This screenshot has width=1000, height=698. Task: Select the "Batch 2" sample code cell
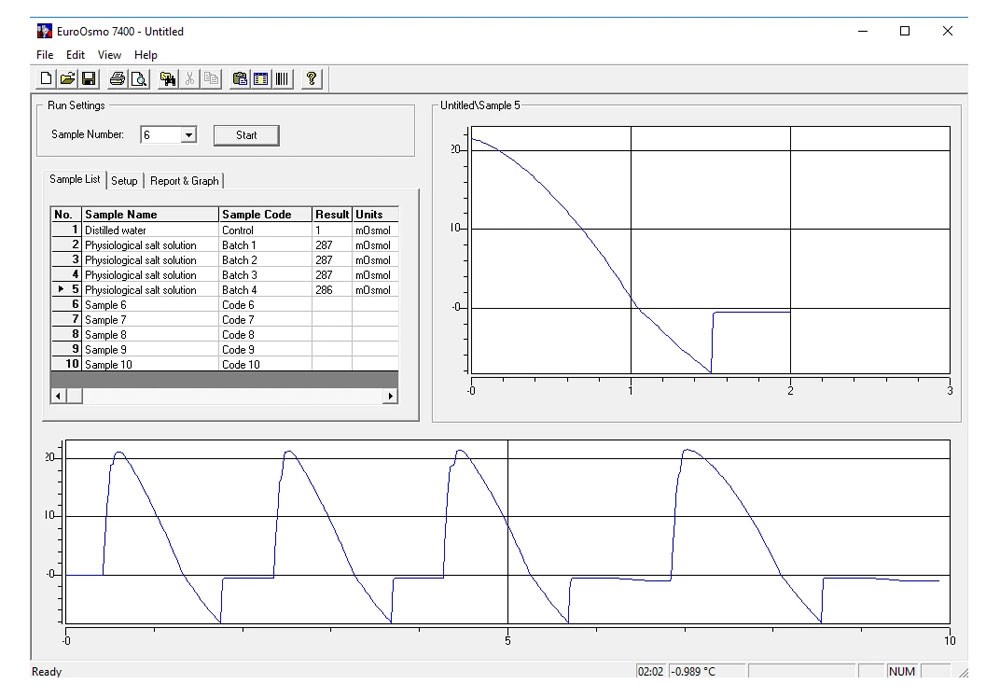pos(265,260)
